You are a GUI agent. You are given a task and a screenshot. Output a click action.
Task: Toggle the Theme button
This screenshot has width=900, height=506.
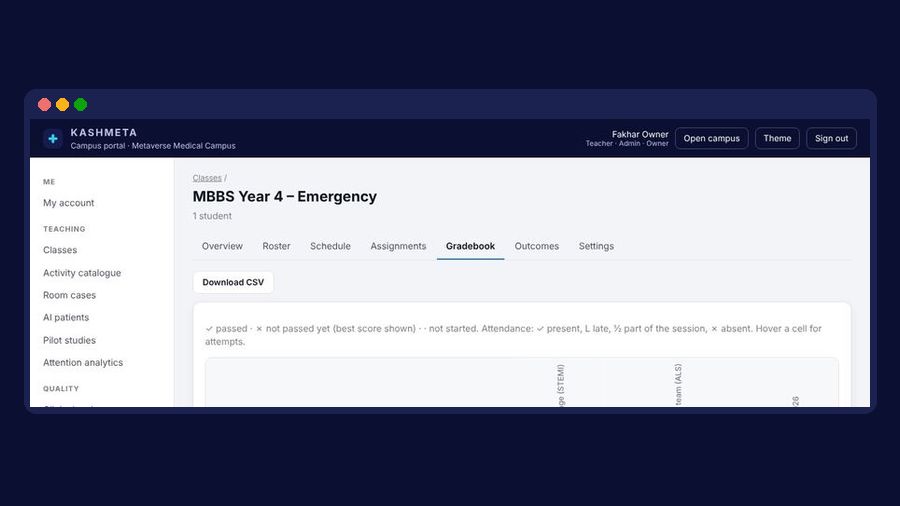pyautogui.click(x=777, y=138)
